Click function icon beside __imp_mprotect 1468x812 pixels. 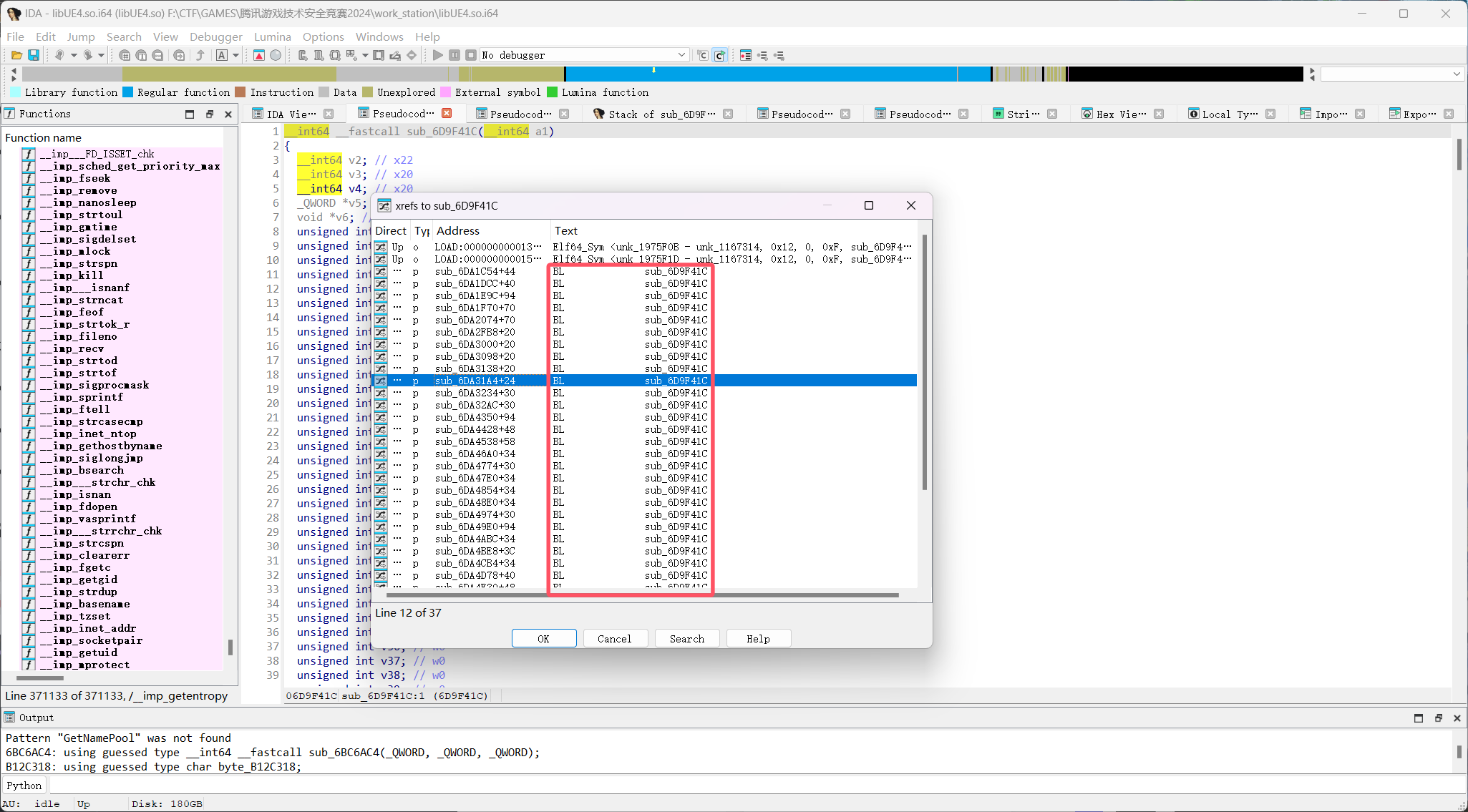point(29,665)
